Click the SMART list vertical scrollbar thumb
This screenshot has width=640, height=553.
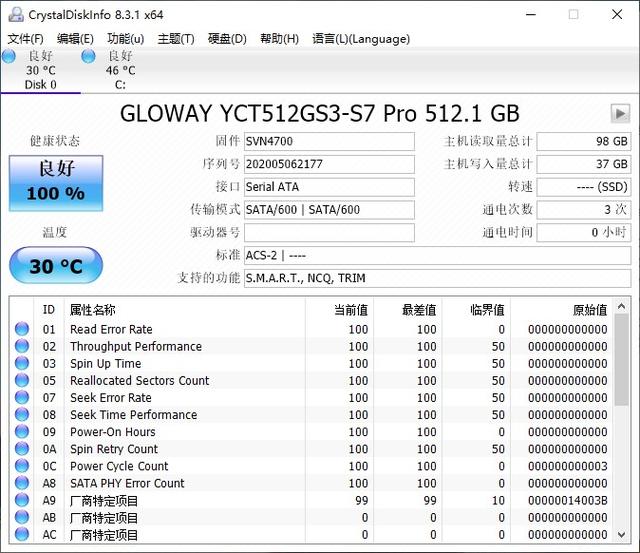pyautogui.click(x=622, y=360)
